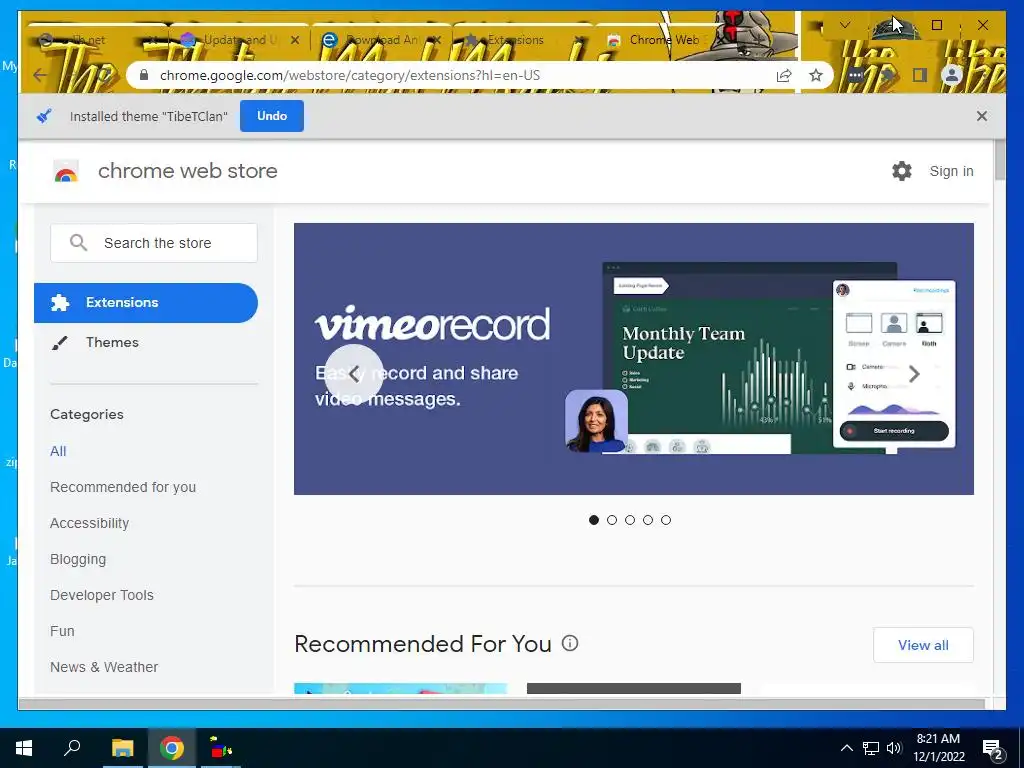The image size is (1024, 768).
Task: Dismiss the Installed theme notification bar
Action: [982, 116]
